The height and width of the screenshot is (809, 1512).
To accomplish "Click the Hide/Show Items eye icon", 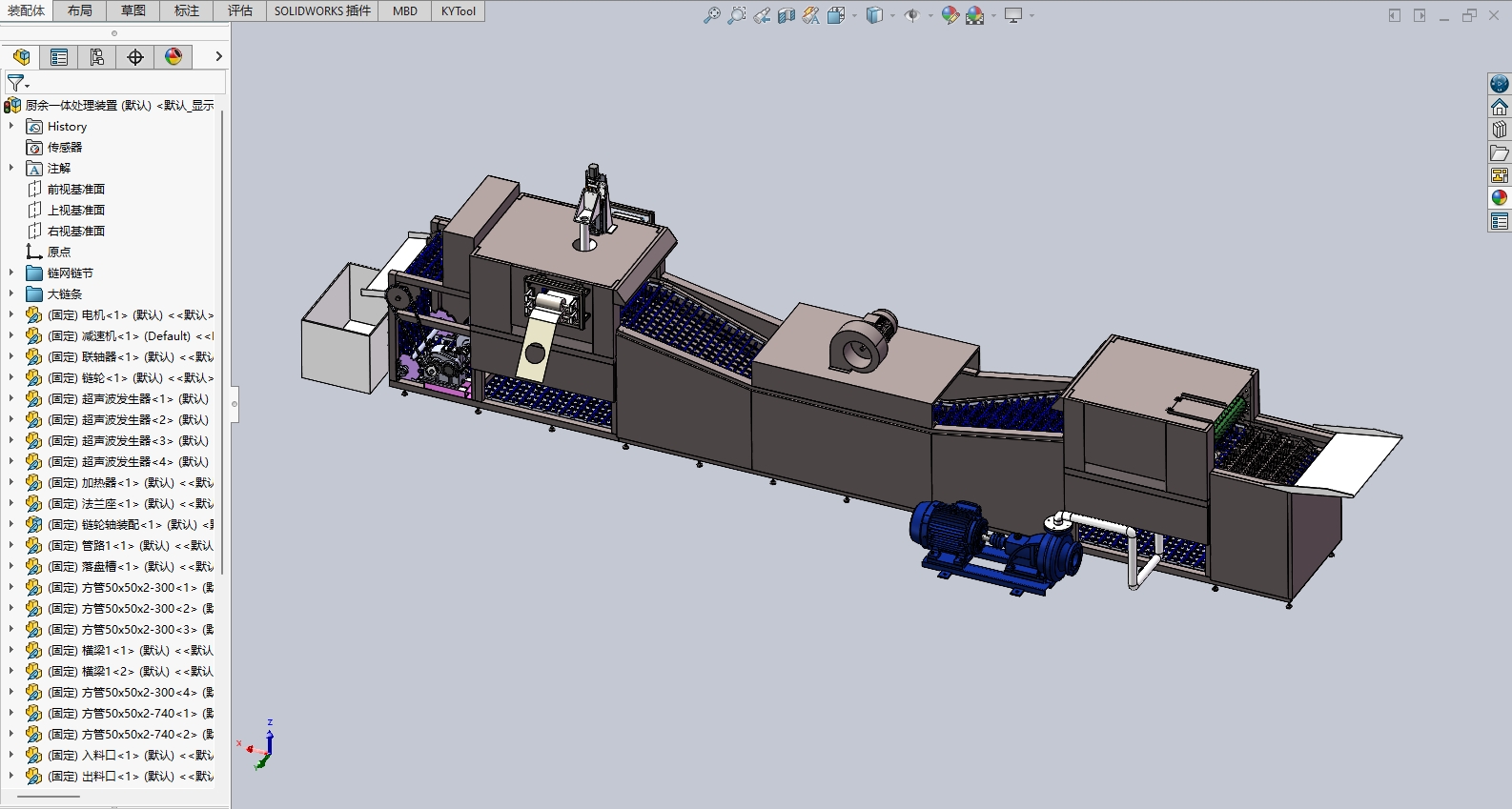I will 912,15.
